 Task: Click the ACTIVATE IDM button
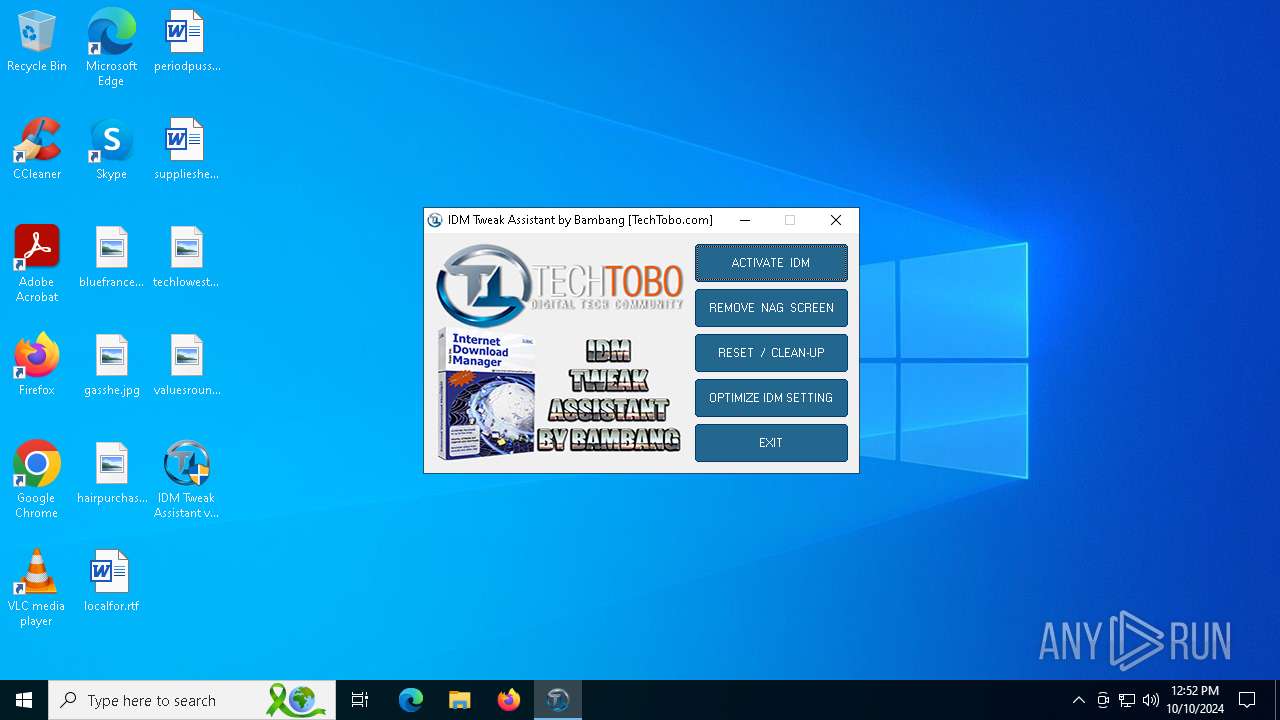pos(771,263)
